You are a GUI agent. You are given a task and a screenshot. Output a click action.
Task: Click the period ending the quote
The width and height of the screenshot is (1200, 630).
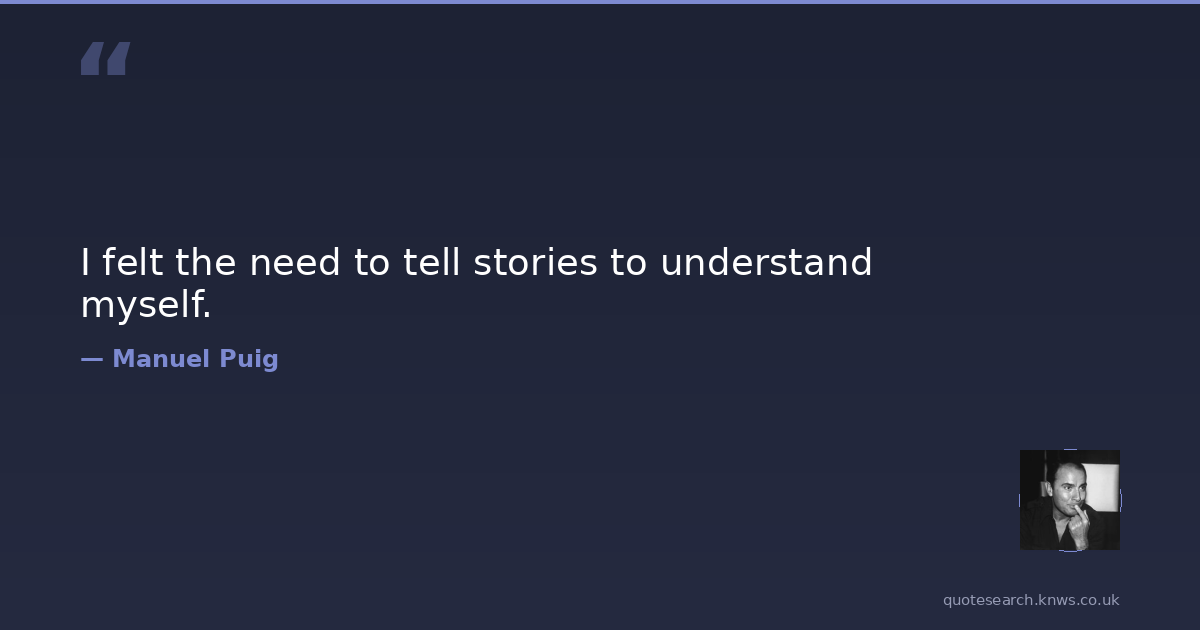[207, 316]
